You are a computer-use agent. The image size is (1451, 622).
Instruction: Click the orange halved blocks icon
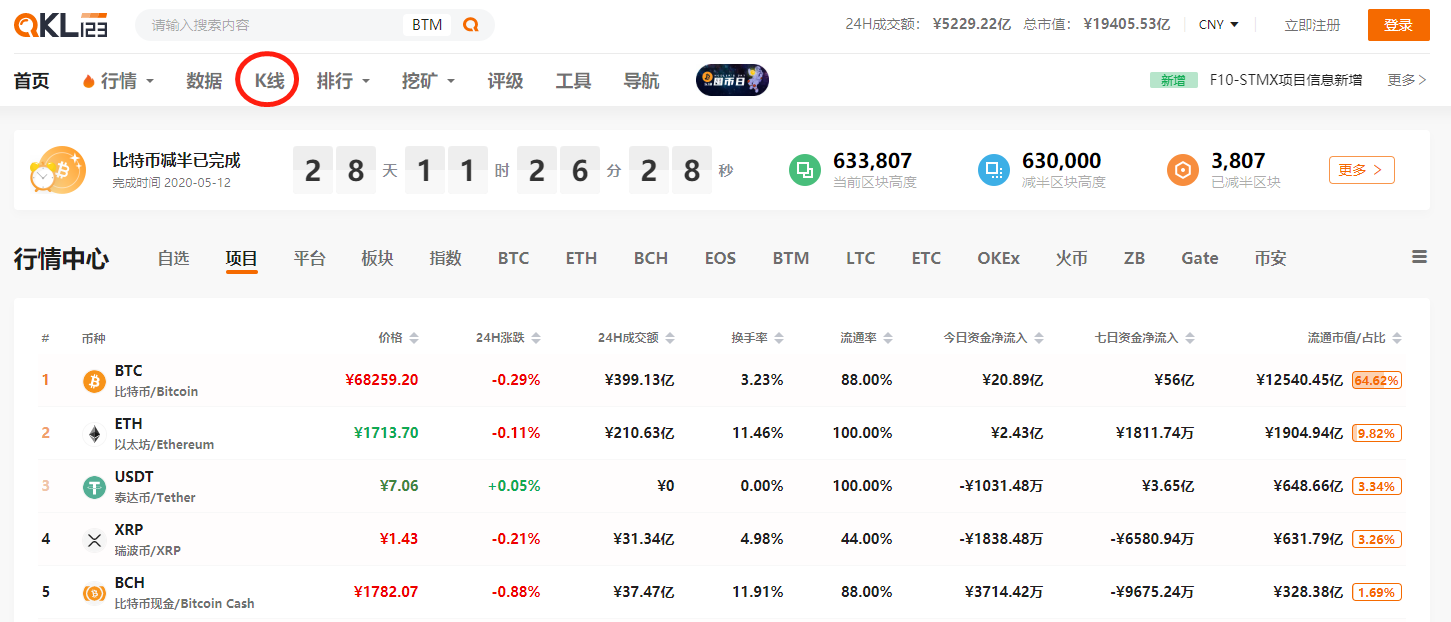point(1183,170)
